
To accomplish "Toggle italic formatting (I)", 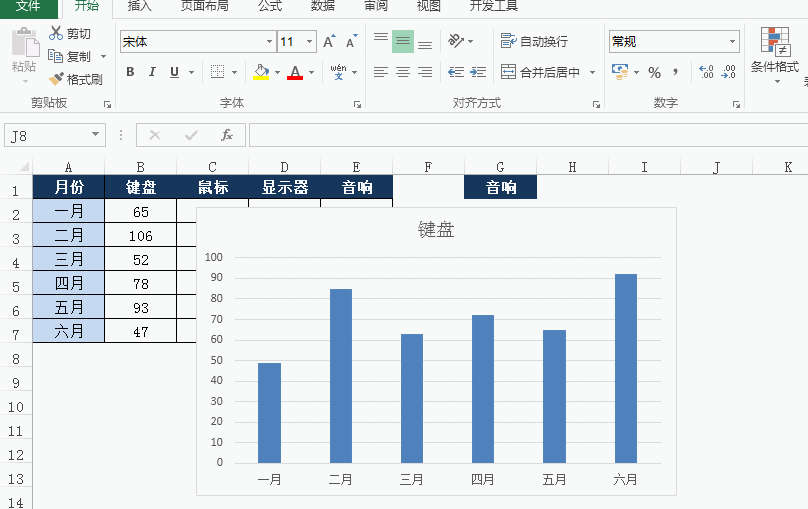I will pos(152,72).
